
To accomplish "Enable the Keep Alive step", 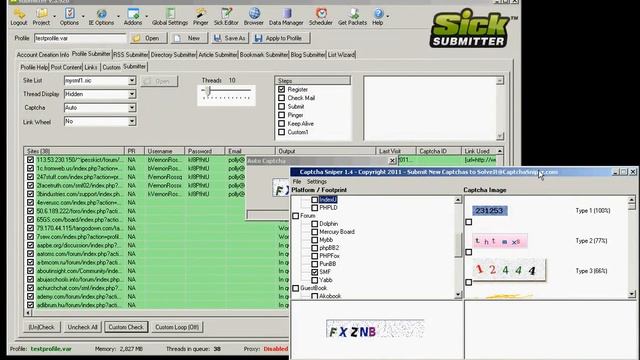I will pyautogui.click(x=282, y=123).
